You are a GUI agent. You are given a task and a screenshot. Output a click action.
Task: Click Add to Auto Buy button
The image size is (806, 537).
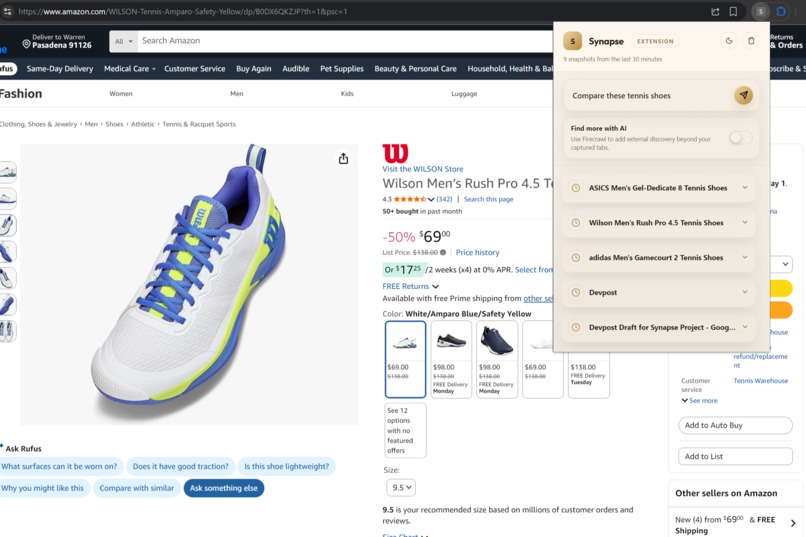pos(735,425)
